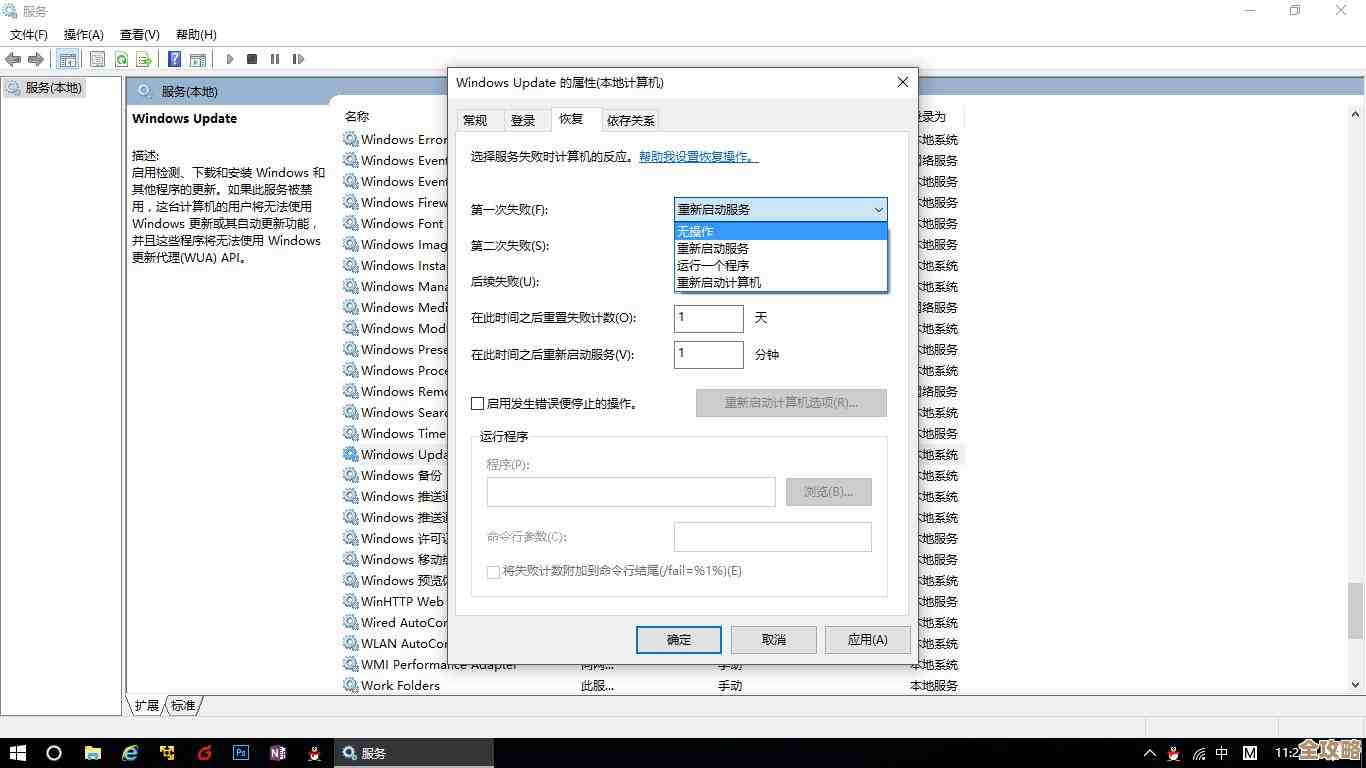Viewport: 1366px width, 768px height.
Task: Open help via the blue question mark icon
Action: (174, 59)
